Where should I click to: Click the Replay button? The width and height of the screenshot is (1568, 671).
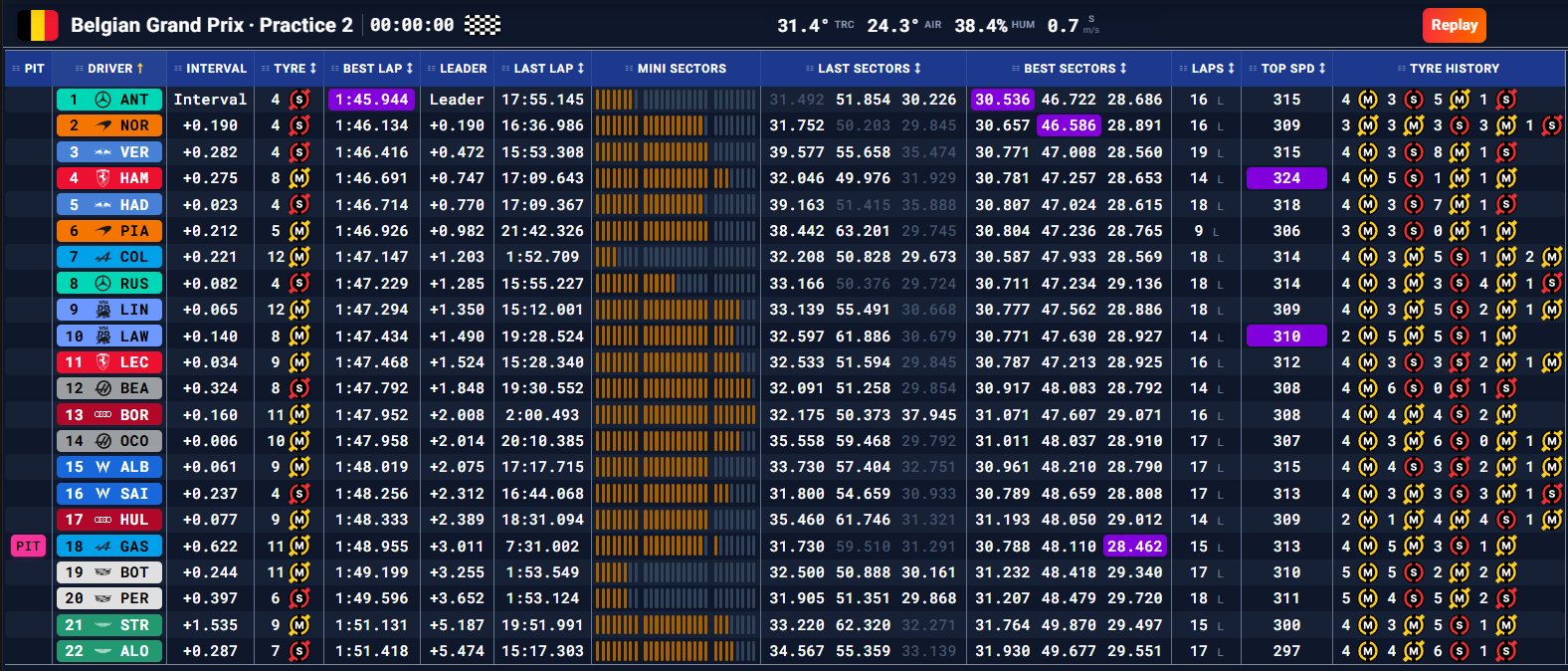(1454, 25)
